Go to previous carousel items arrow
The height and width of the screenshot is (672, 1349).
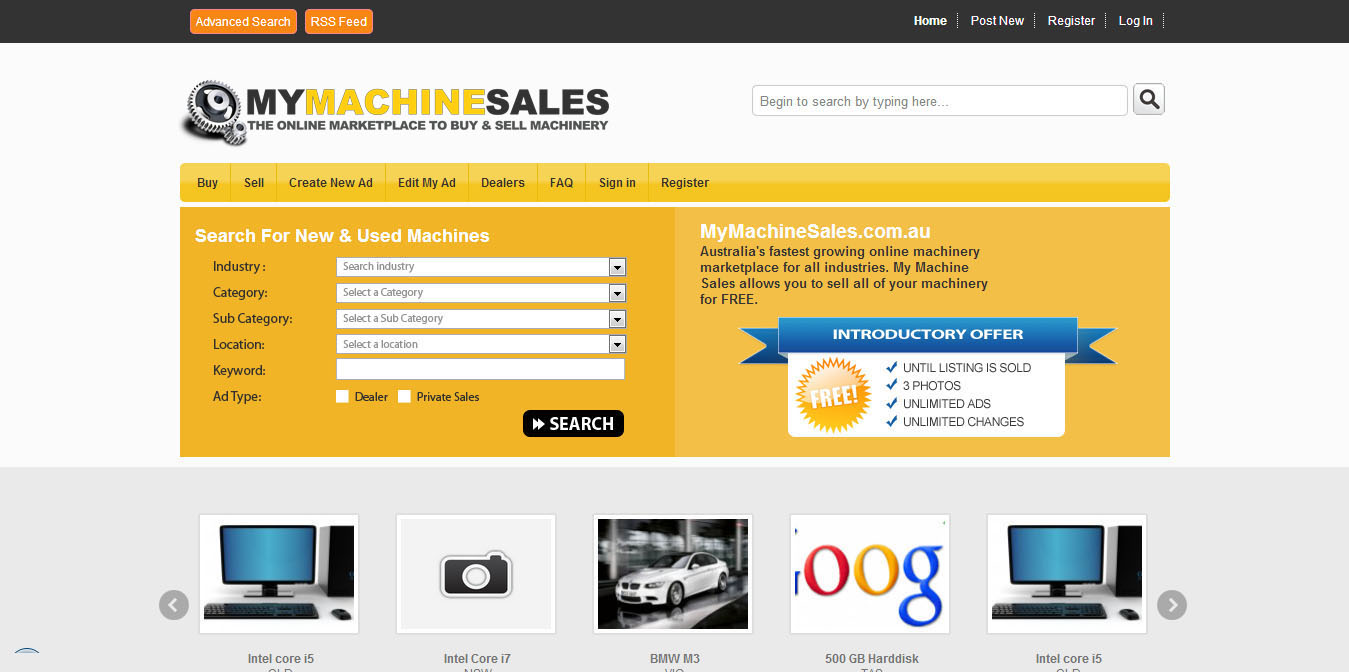click(174, 605)
